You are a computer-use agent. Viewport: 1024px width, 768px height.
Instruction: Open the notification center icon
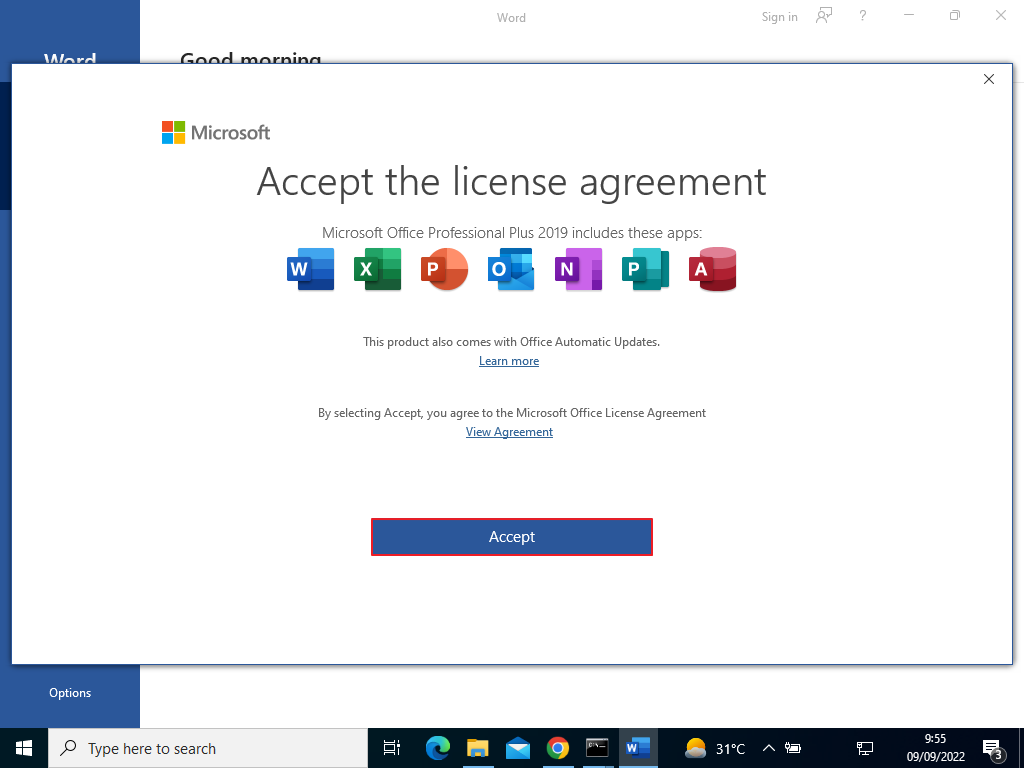[x=993, y=750]
